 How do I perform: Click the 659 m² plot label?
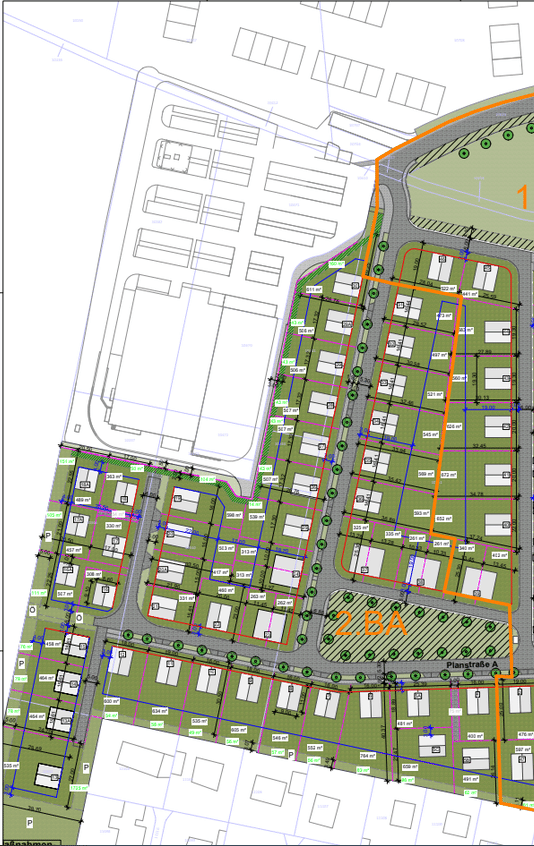(410, 767)
